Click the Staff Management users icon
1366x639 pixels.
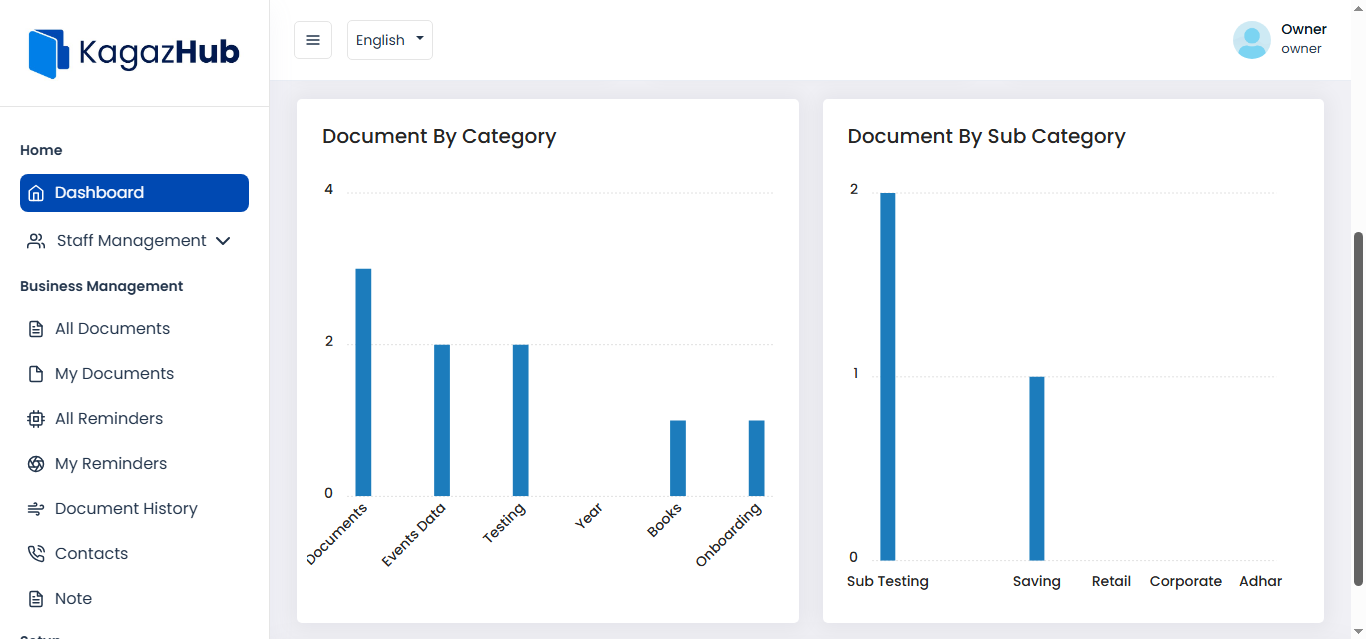pos(36,241)
